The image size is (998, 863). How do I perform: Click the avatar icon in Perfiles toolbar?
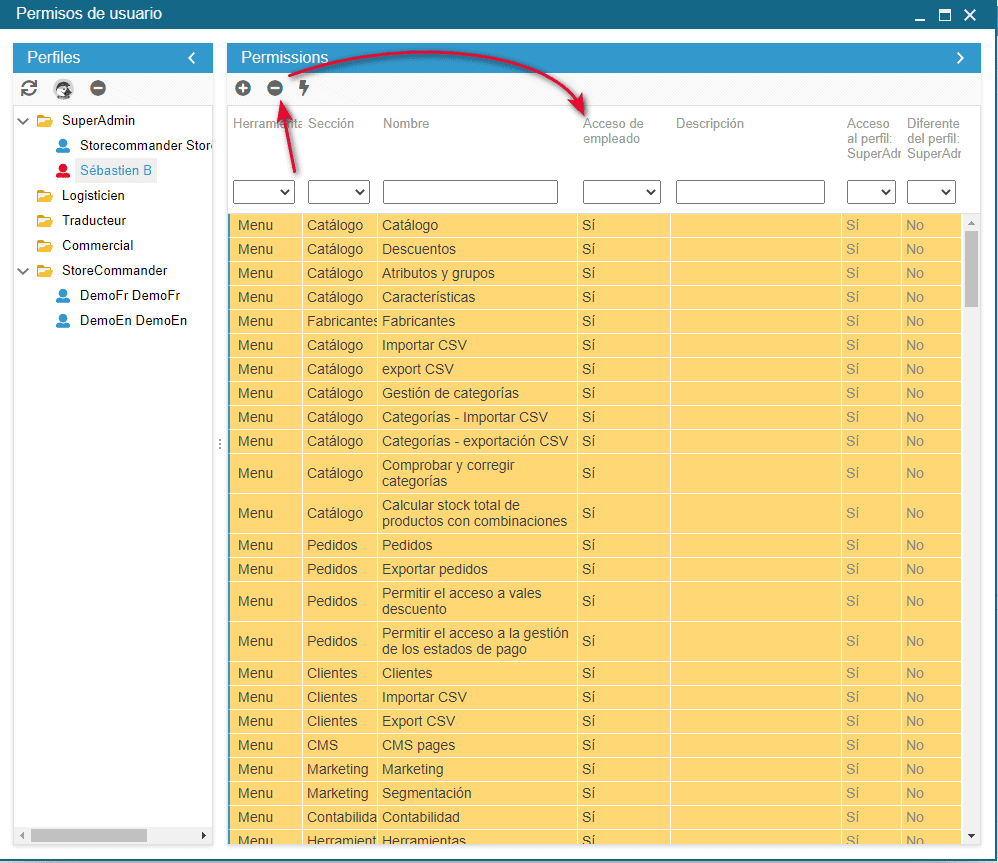pyautogui.click(x=63, y=88)
